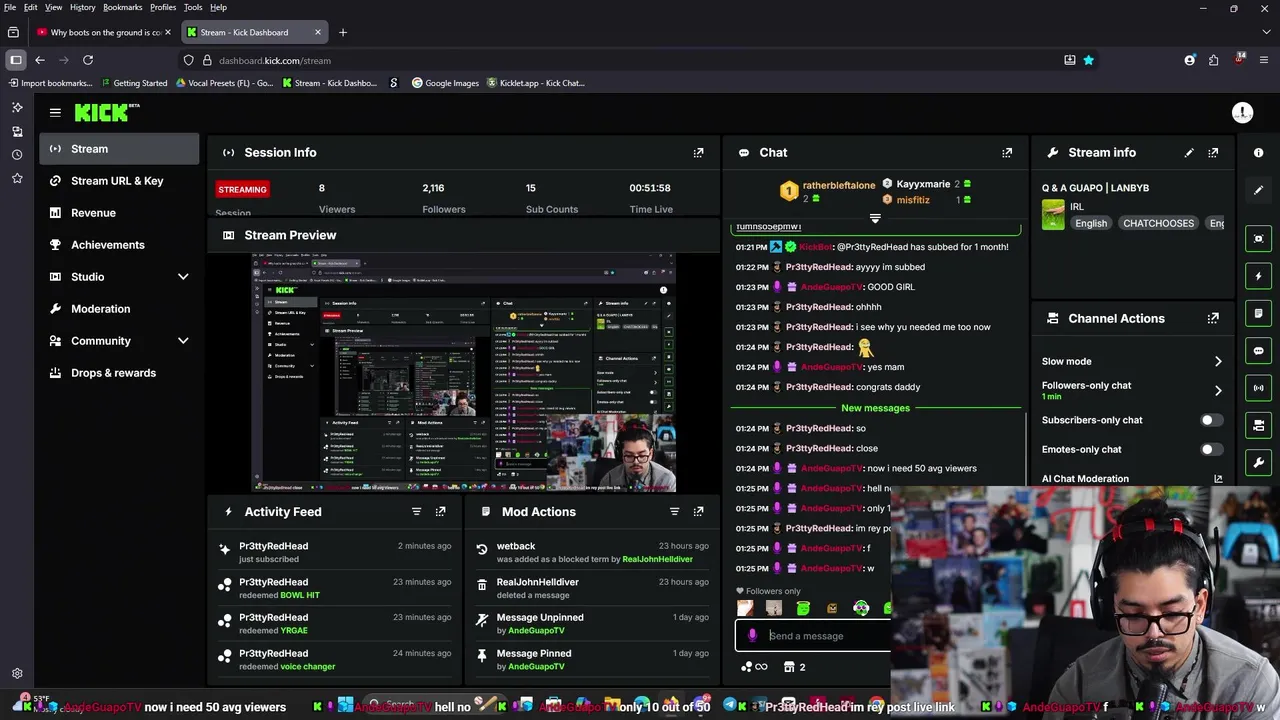1280x720 pixels.
Task: Click the CHATCHOOSES tag
Action: [1158, 223]
